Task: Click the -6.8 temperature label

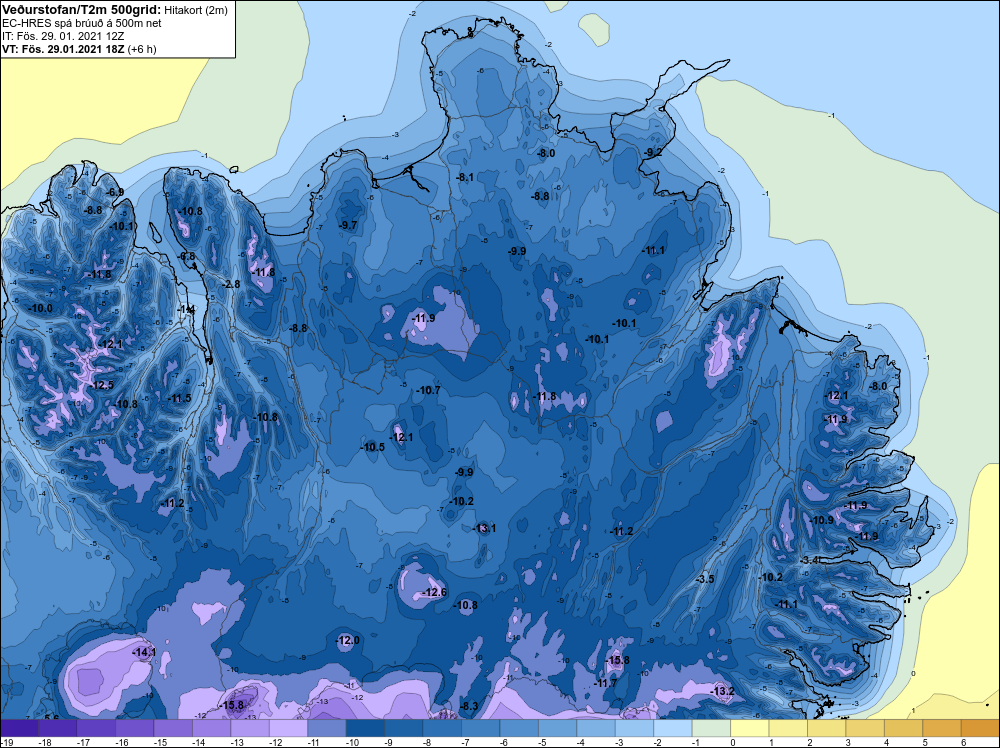Action: pos(187,256)
